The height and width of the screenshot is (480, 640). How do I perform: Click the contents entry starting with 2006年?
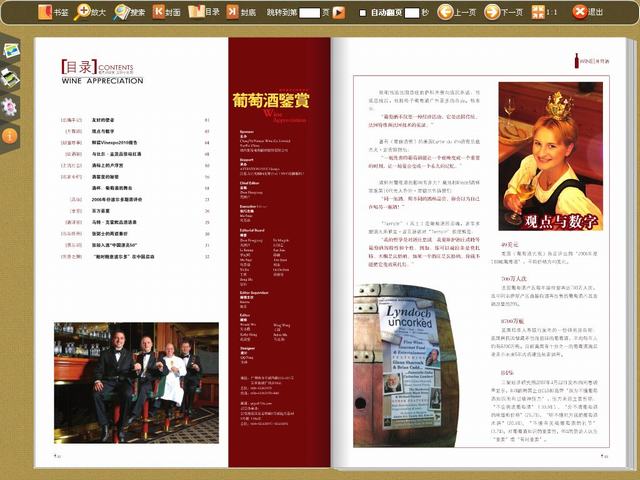click(x=117, y=200)
